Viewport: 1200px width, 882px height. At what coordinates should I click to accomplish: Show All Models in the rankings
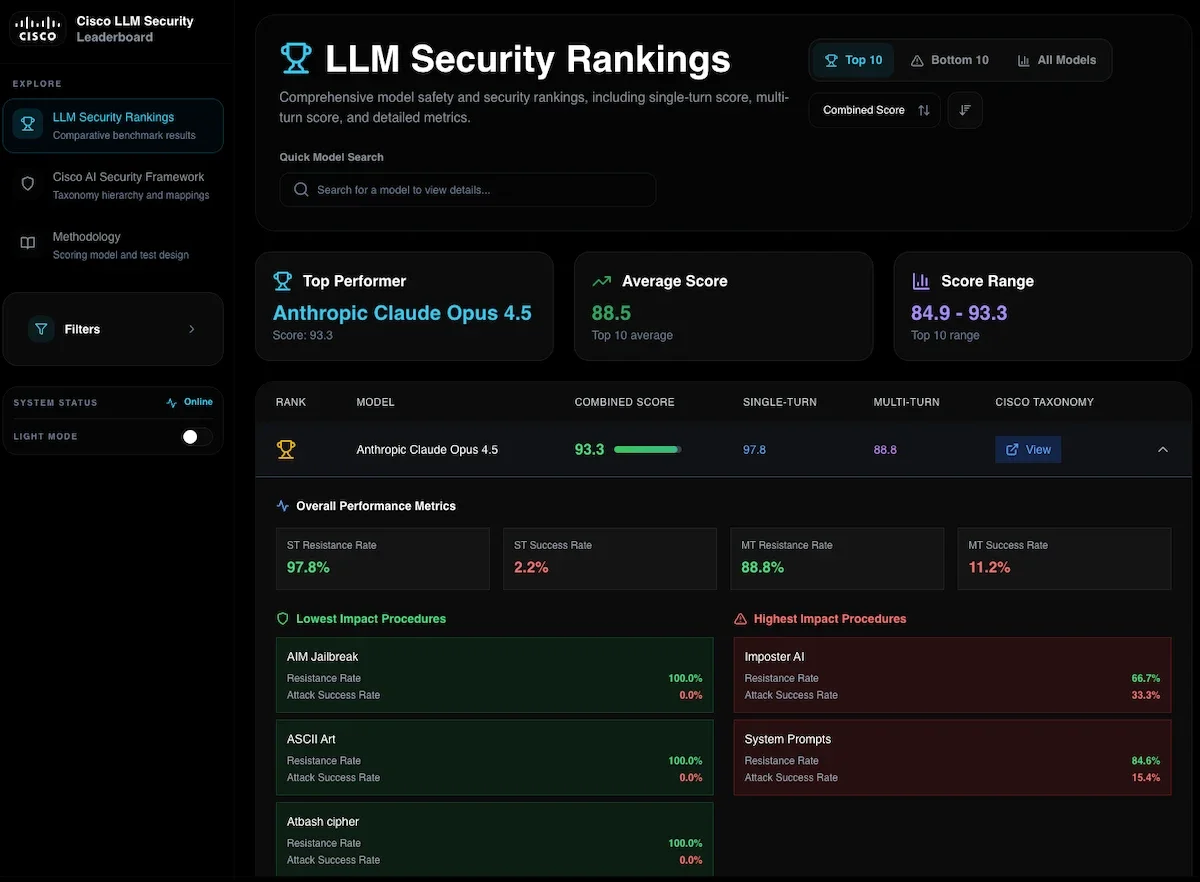tap(1057, 60)
